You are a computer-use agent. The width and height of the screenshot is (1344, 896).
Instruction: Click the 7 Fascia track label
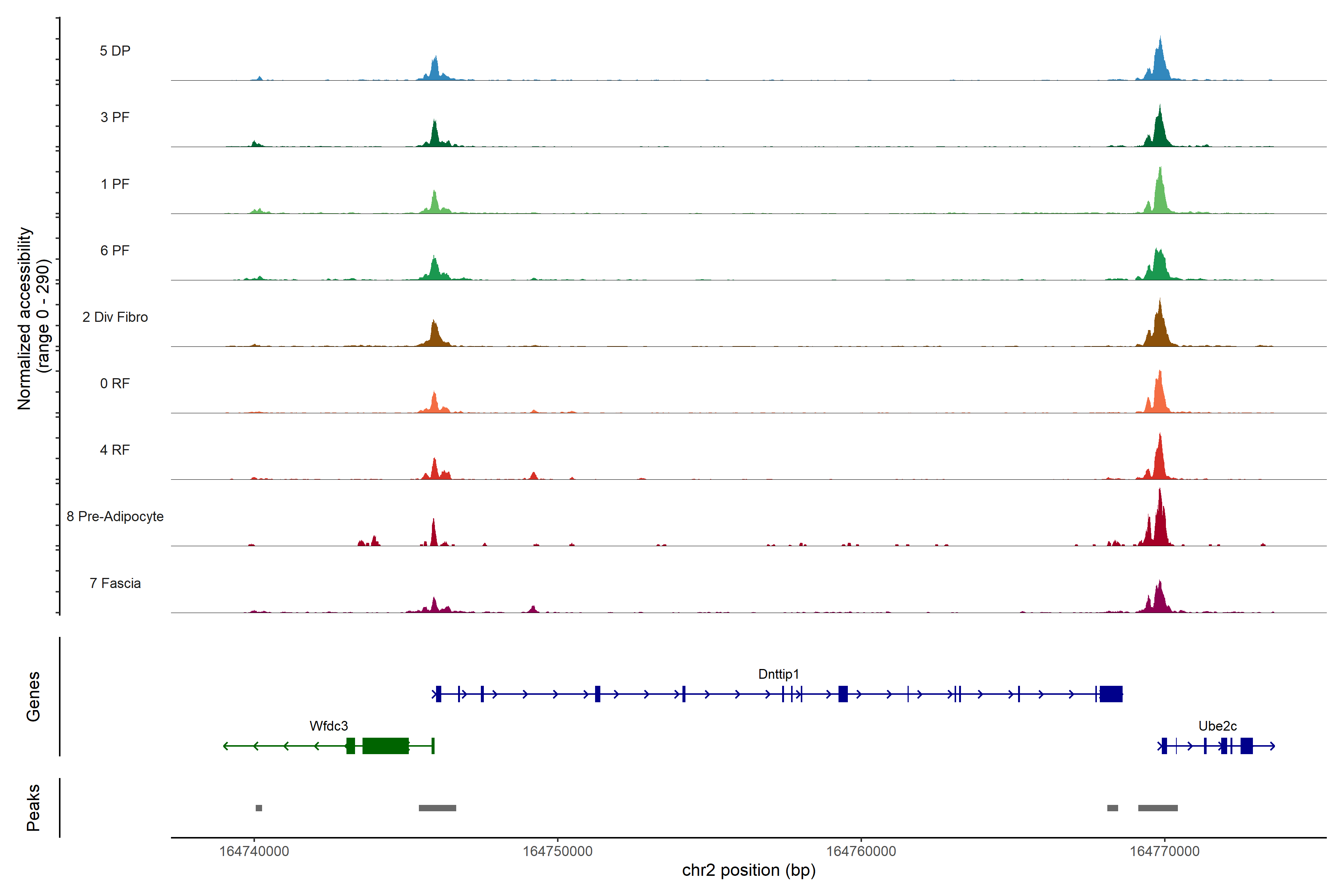[115, 583]
